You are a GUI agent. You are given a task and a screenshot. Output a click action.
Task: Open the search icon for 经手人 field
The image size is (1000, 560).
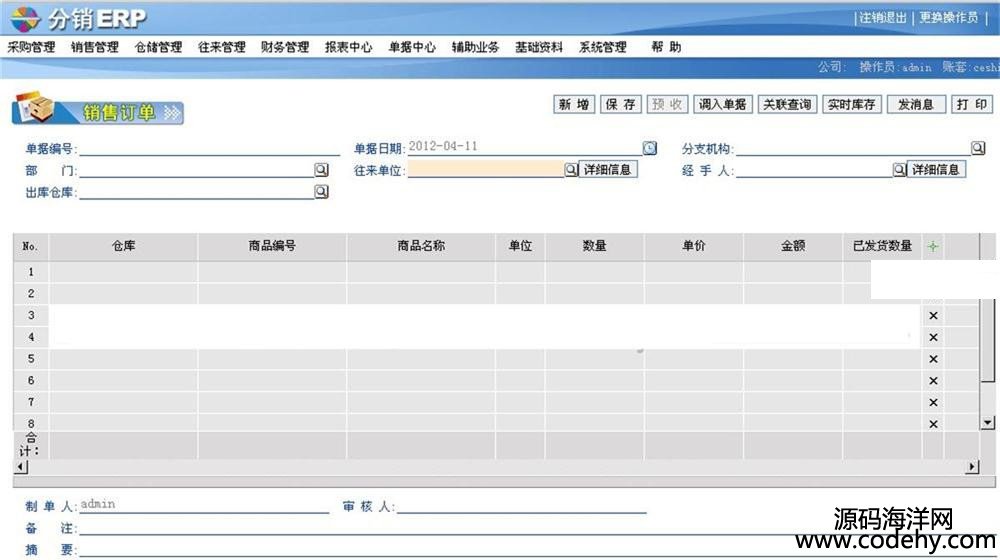(899, 170)
